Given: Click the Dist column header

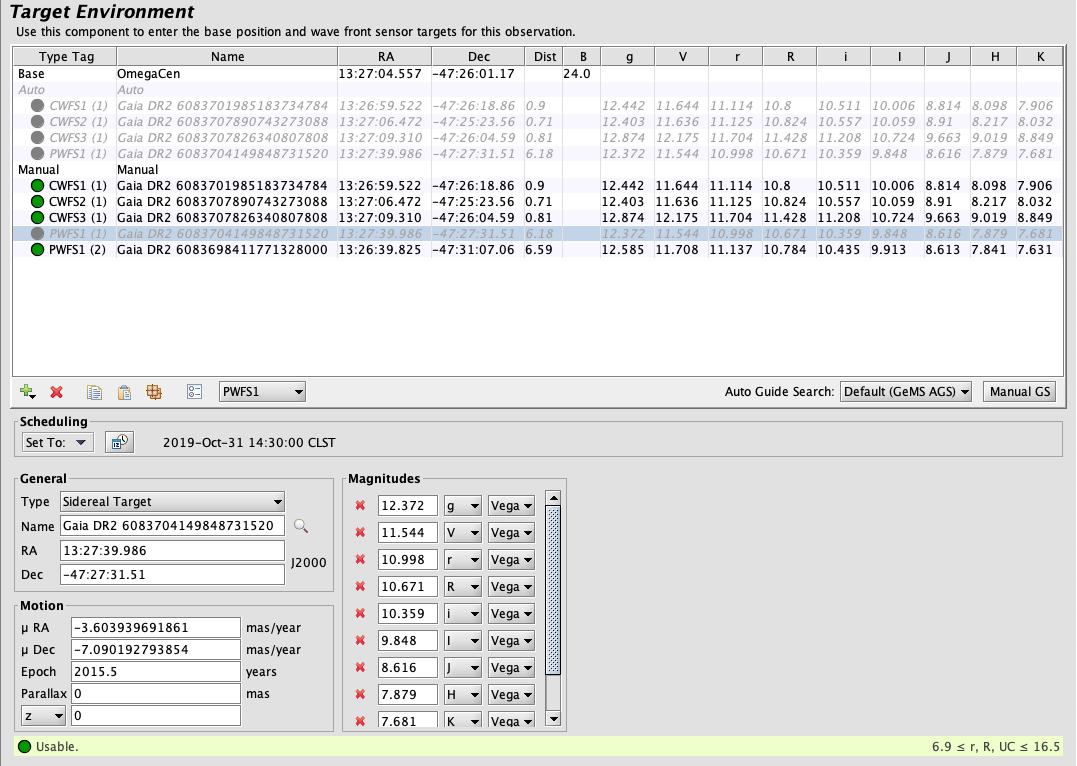Looking at the screenshot, I should tap(545, 57).
